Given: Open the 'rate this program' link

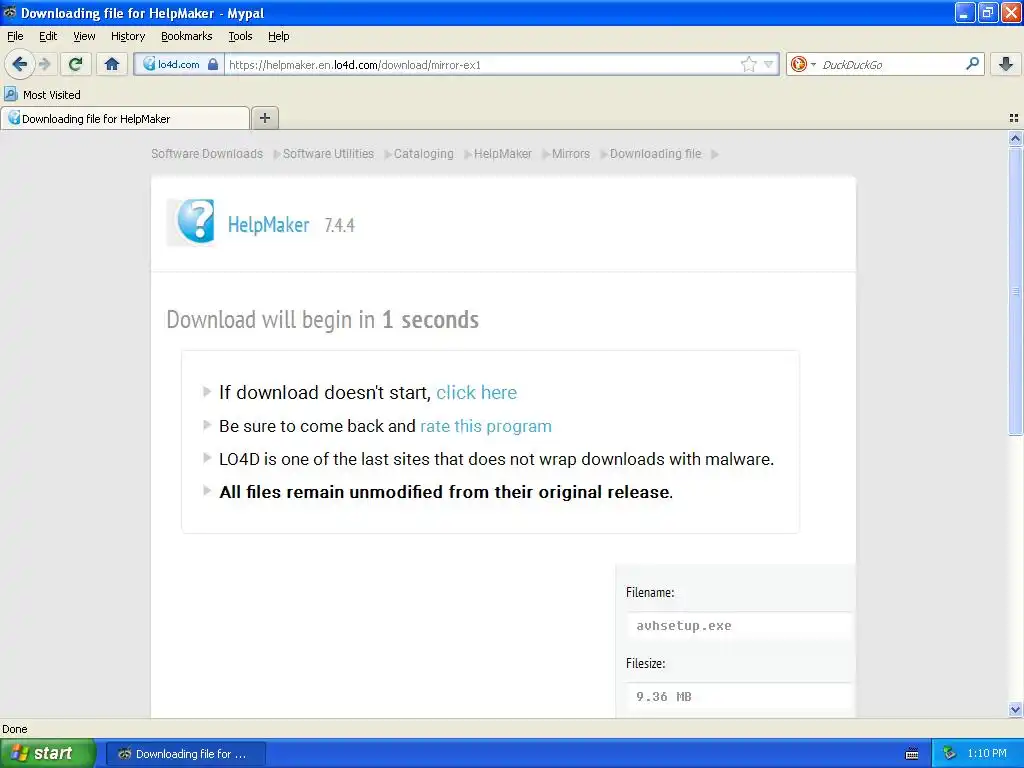Looking at the screenshot, I should [x=485, y=426].
